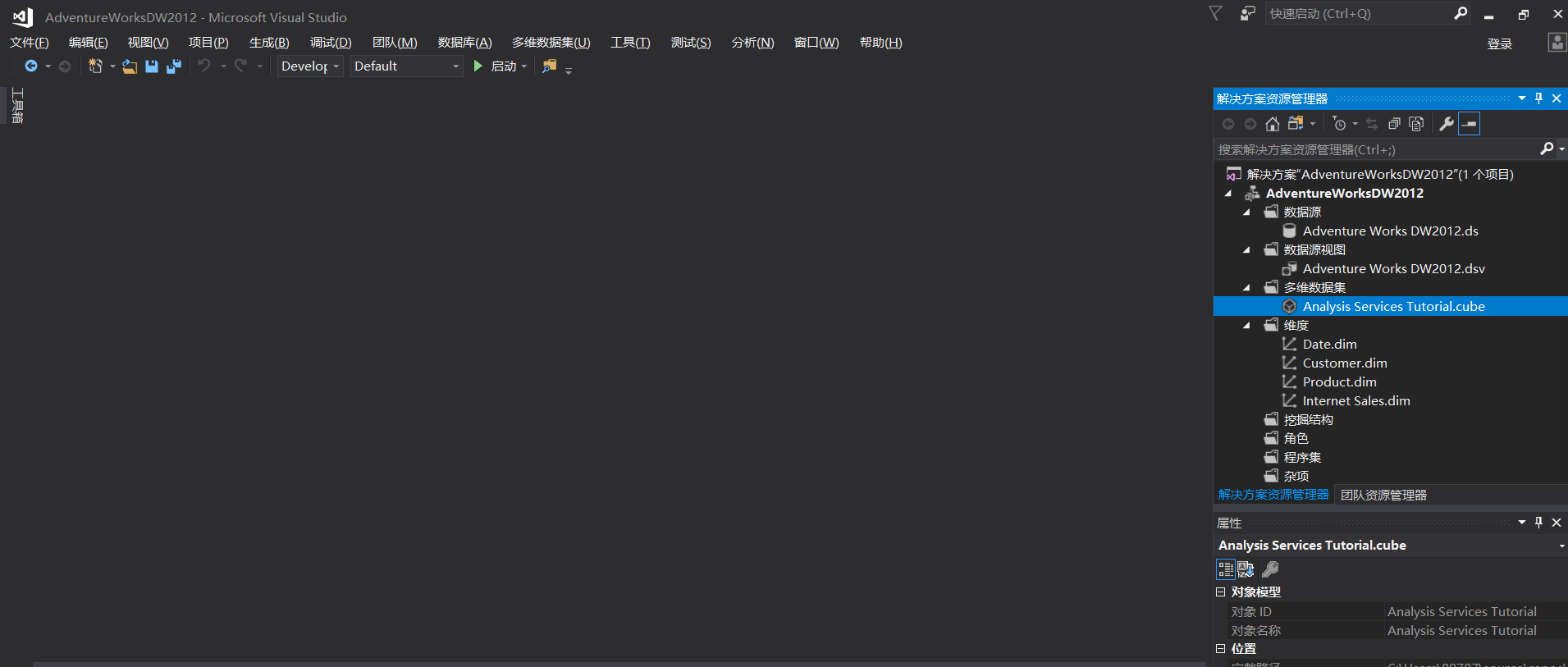This screenshot has width=1568, height=667.
Task: Click the wrench Properties icon in Solution Explorer
Action: click(x=1446, y=124)
